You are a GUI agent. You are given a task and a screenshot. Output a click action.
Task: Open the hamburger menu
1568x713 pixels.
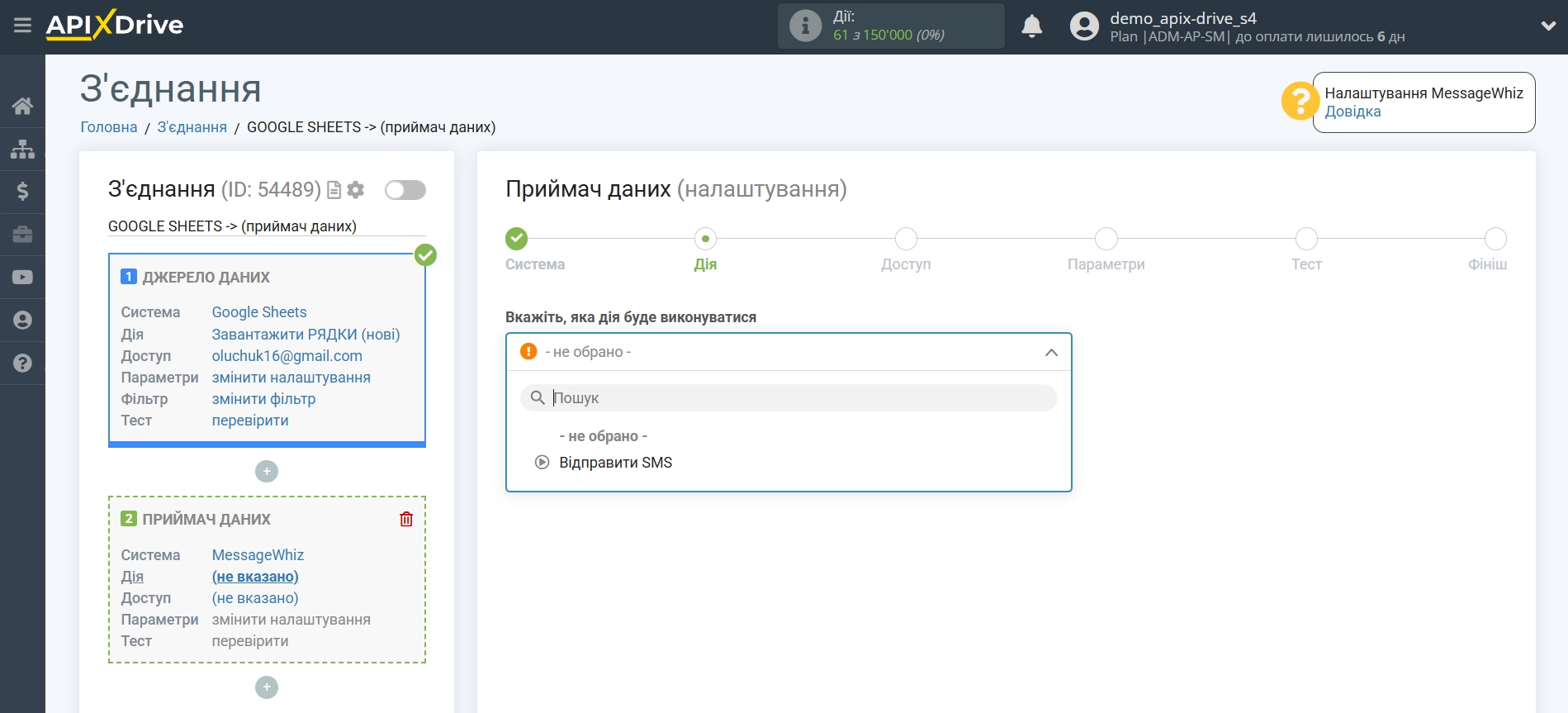coord(22,26)
